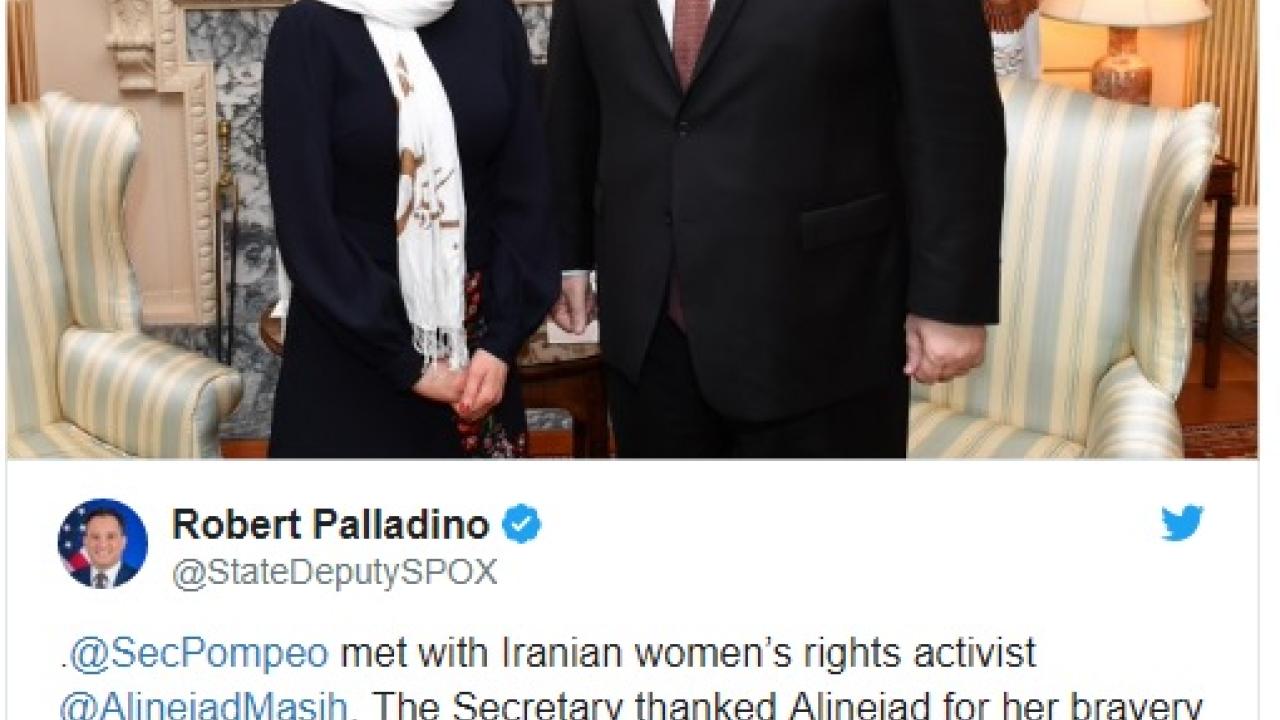The image size is (1280, 720).
Task: Open Robert Palladino's profile avatar
Action: (103, 543)
